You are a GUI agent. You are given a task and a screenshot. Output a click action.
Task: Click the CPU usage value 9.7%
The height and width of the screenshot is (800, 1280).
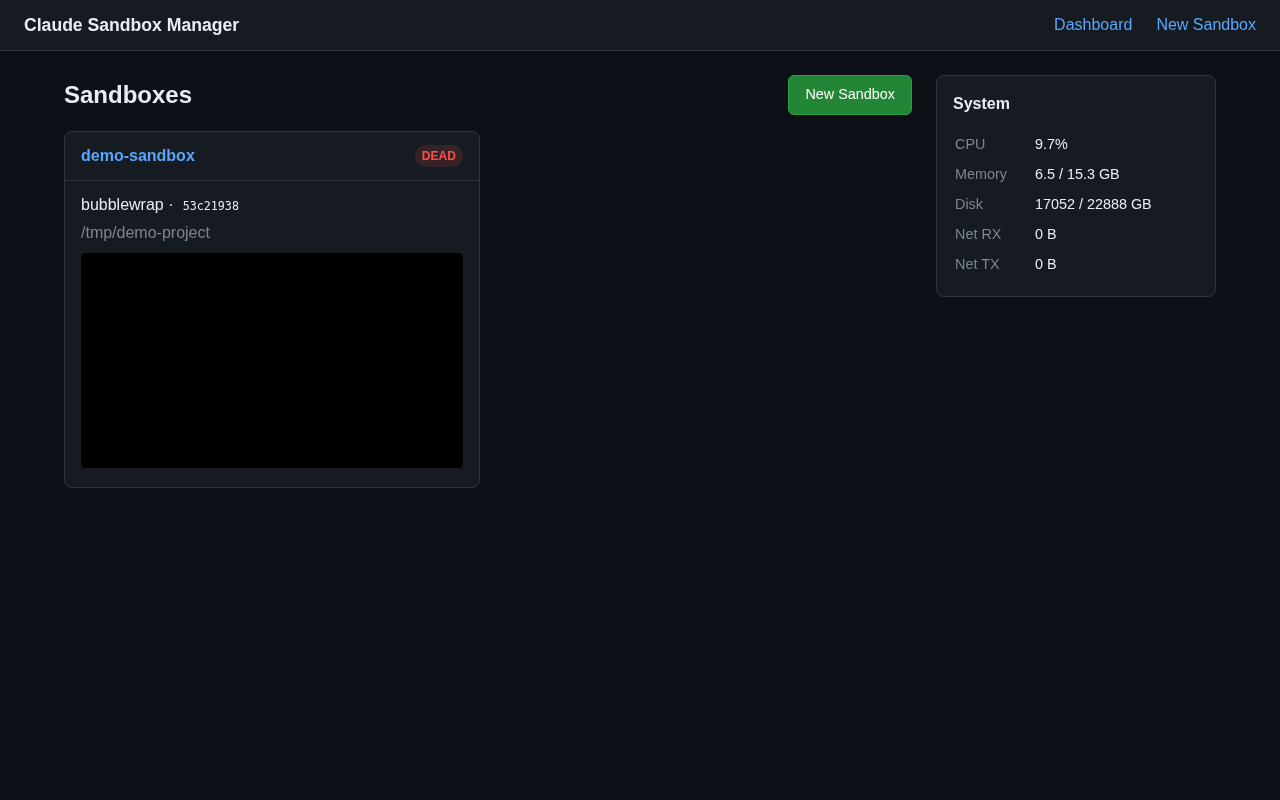[x=1051, y=143]
